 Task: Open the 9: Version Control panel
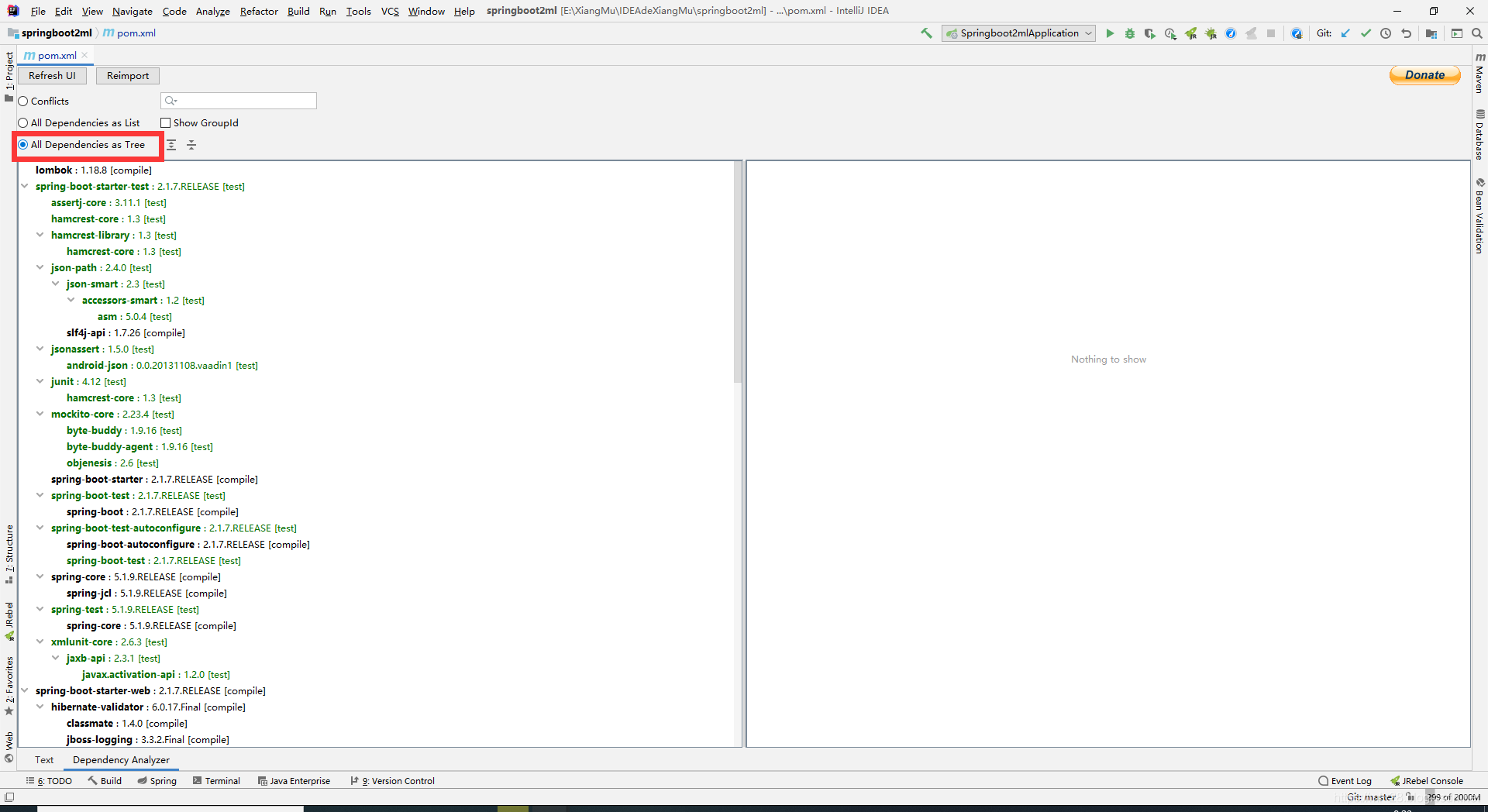pos(393,781)
